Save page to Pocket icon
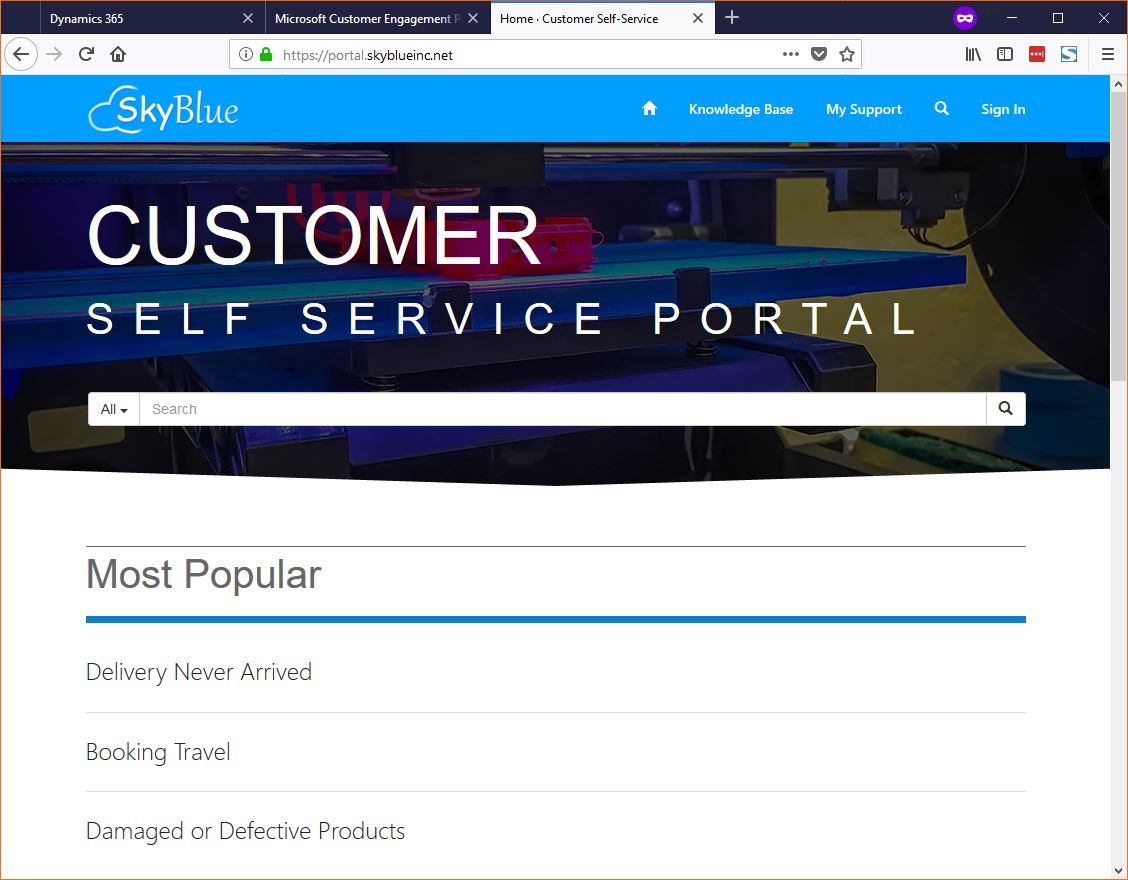The height and width of the screenshot is (880, 1128). pos(819,54)
